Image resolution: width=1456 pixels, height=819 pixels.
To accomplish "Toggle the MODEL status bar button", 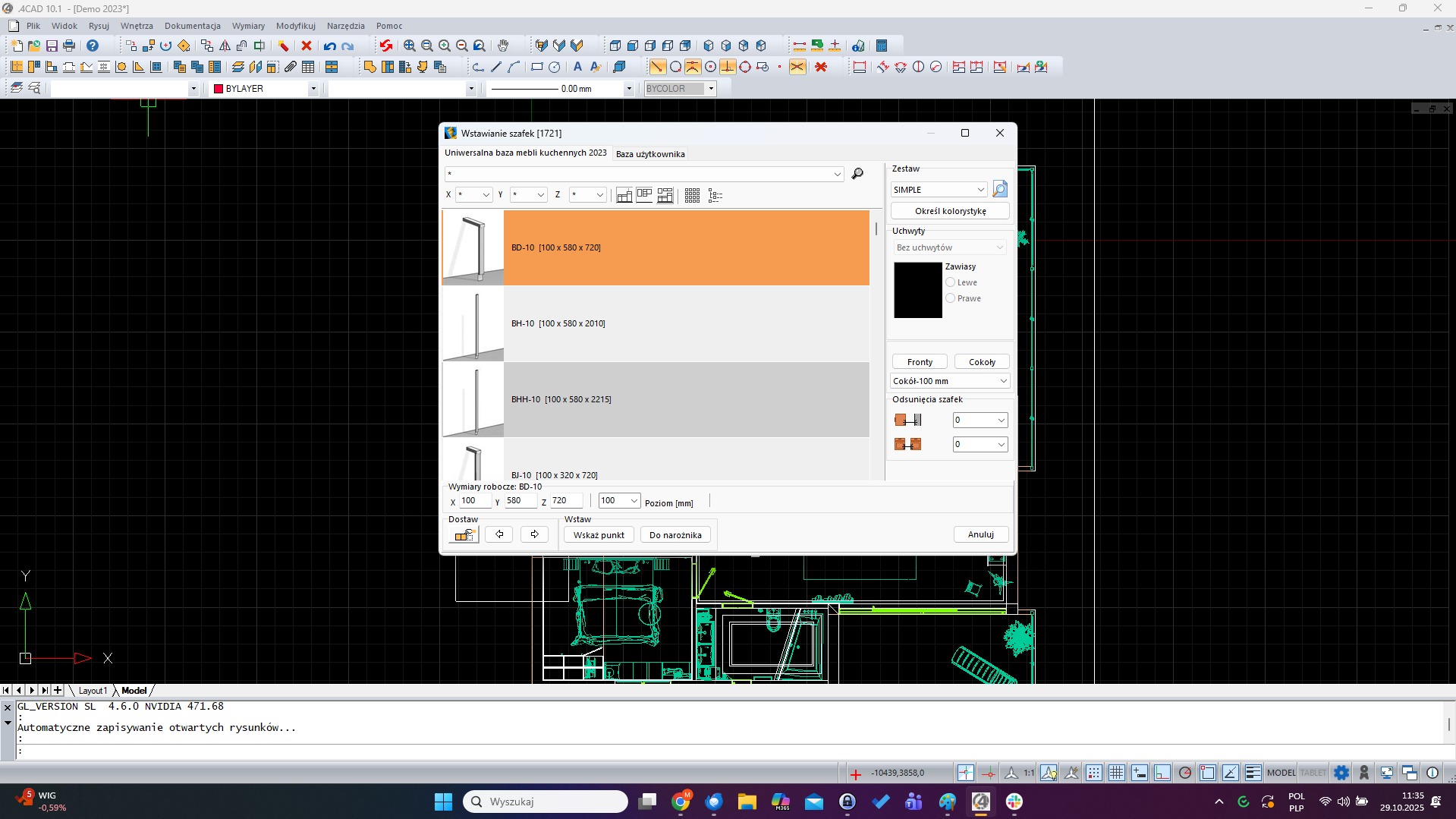I will [1281, 773].
